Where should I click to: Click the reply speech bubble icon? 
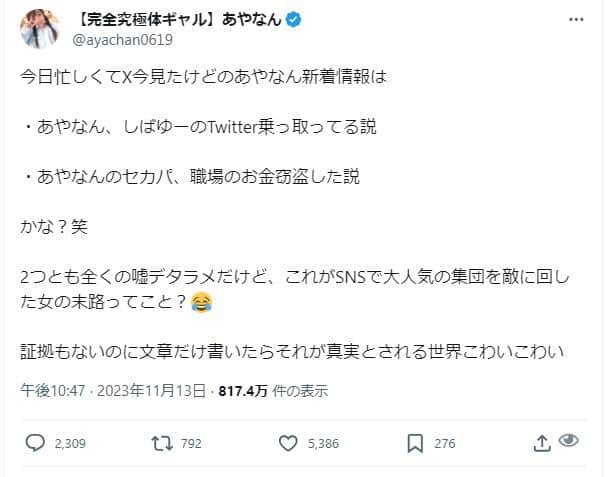(35, 441)
